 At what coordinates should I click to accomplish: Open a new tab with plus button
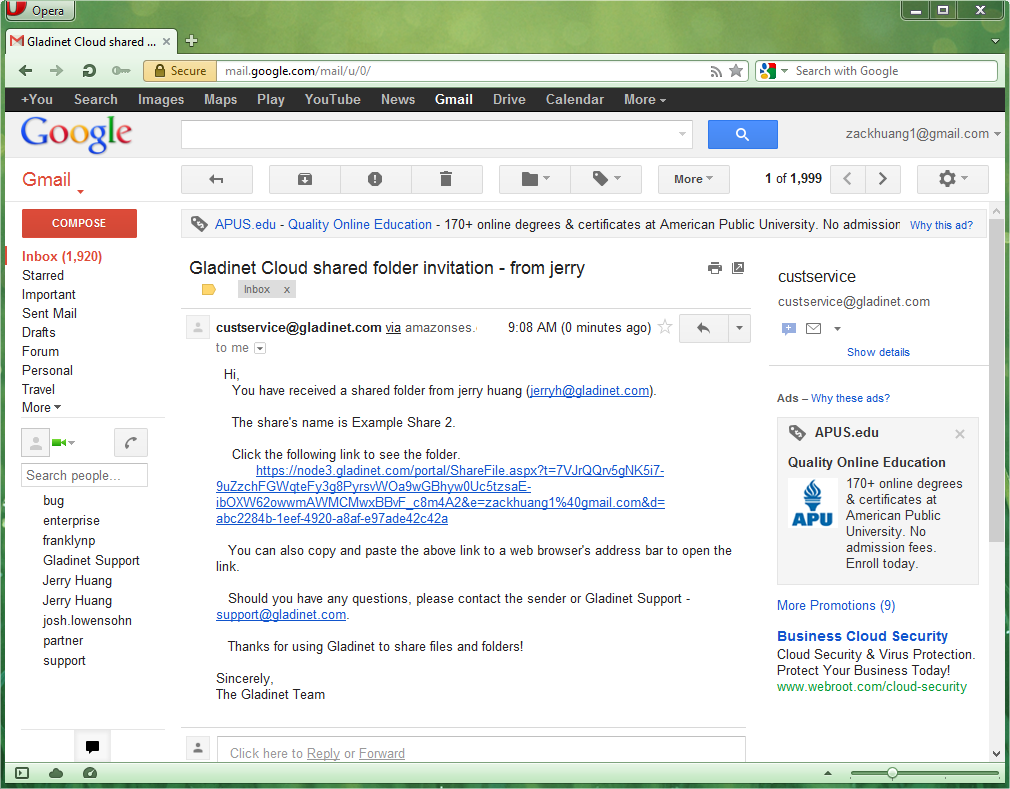pyautogui.click(x=191, y=41)
